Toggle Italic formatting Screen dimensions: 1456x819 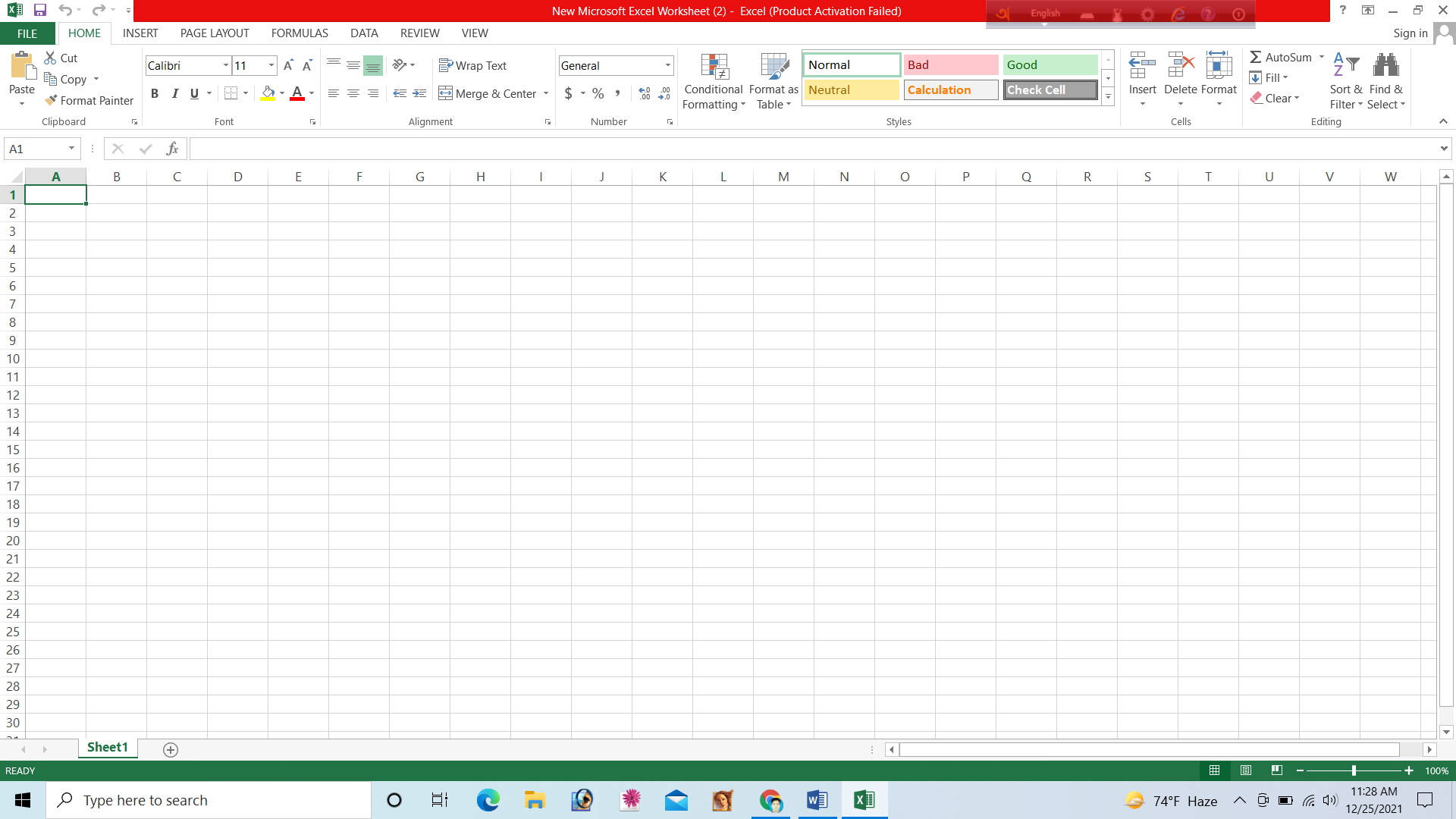[x=175, y=93]
